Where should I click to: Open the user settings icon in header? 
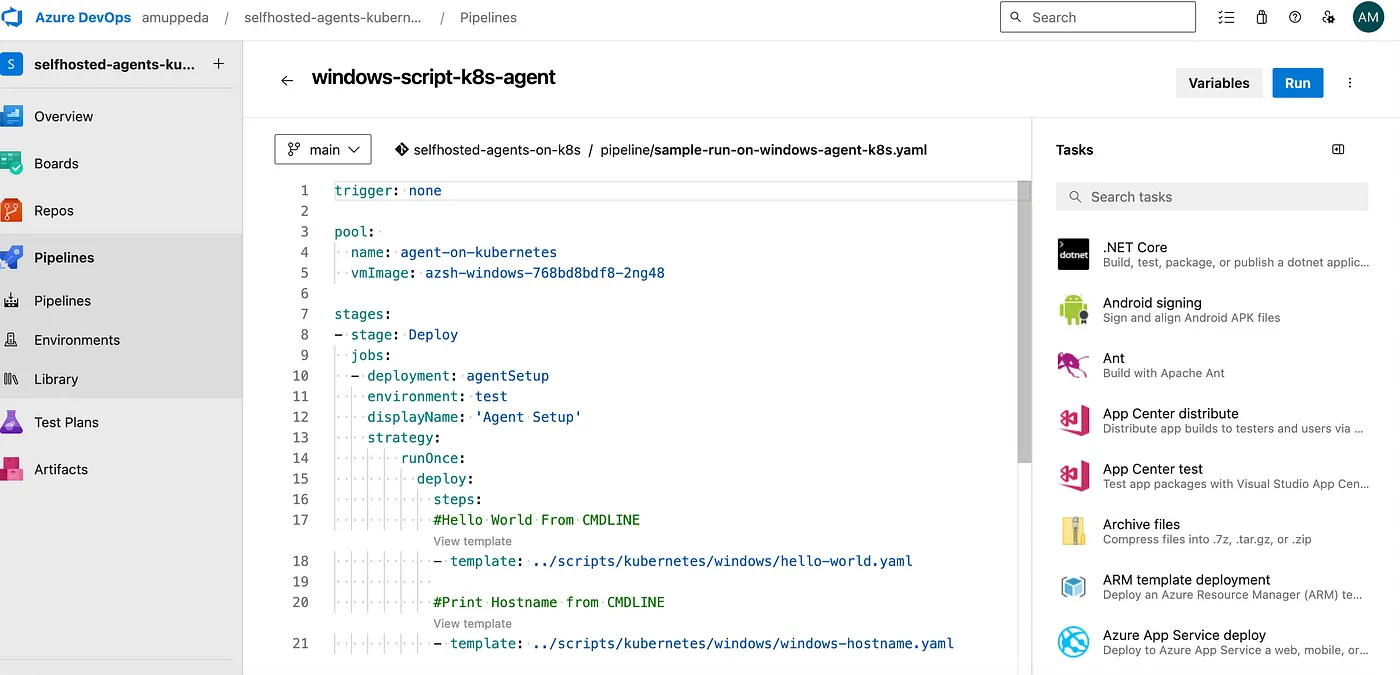click(1328, 17)
